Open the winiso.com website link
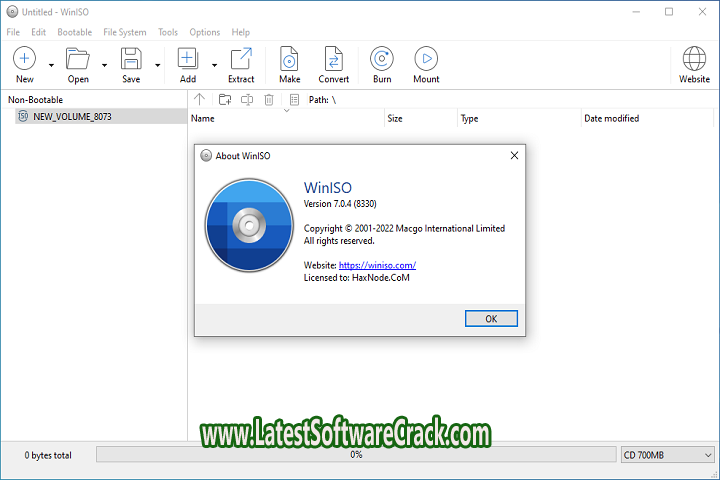Image resolution: width=720 pixels, height=480 pixels. click(377, 265)
